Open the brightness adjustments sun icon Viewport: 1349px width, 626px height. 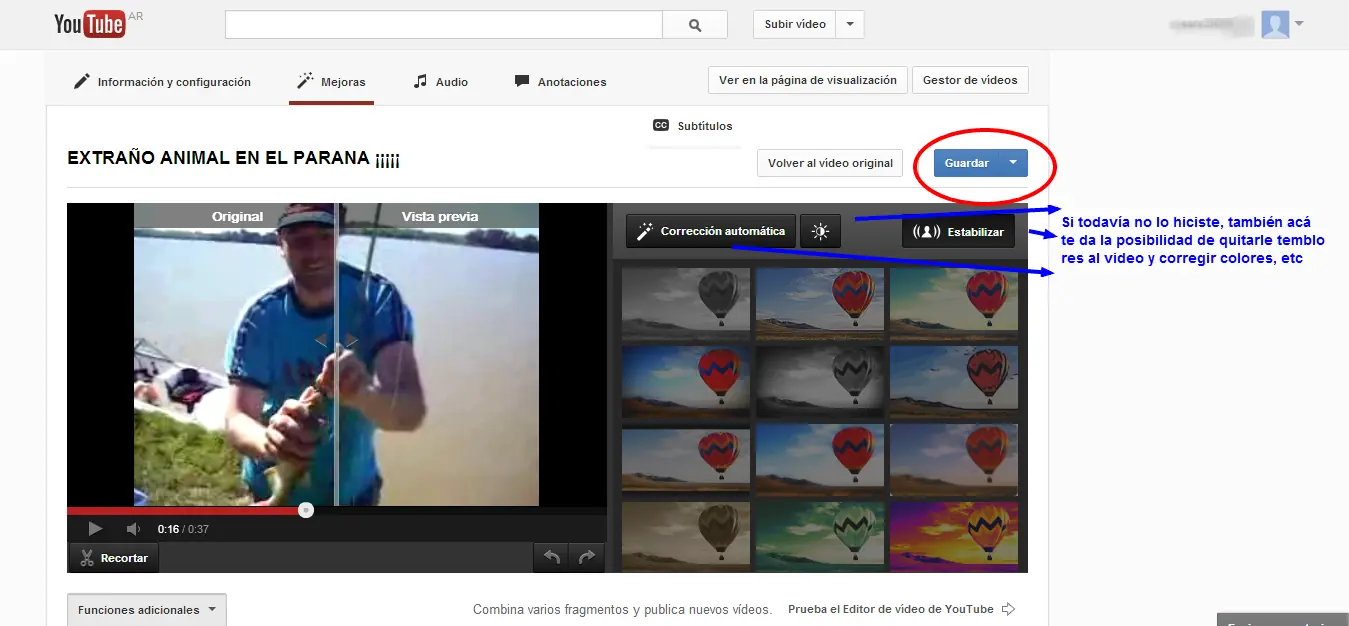(821, 231)
